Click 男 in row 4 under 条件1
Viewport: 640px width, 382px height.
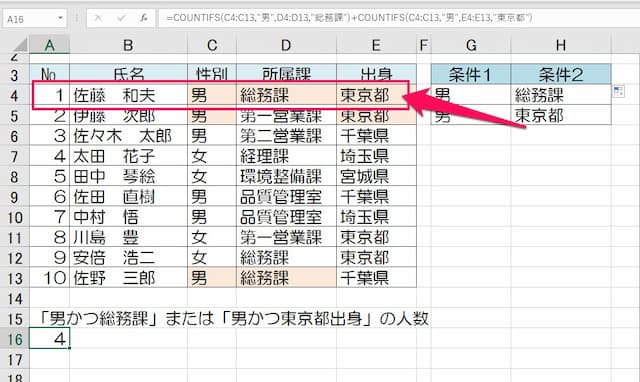471,95
